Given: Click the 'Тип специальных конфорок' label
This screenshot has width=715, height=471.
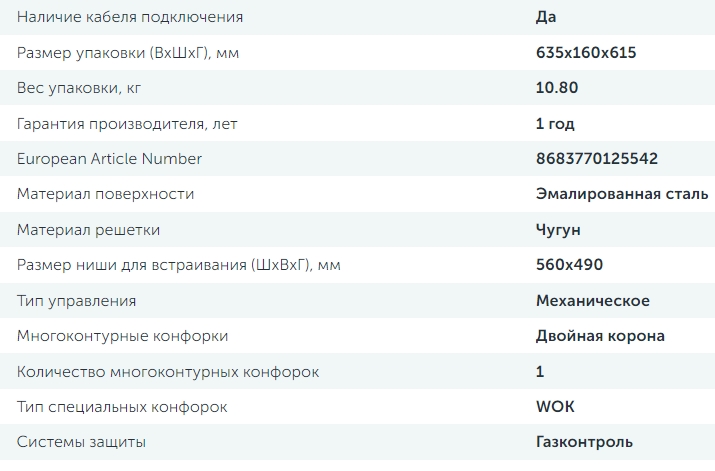Looking at the screenshot, I should 122,407.
